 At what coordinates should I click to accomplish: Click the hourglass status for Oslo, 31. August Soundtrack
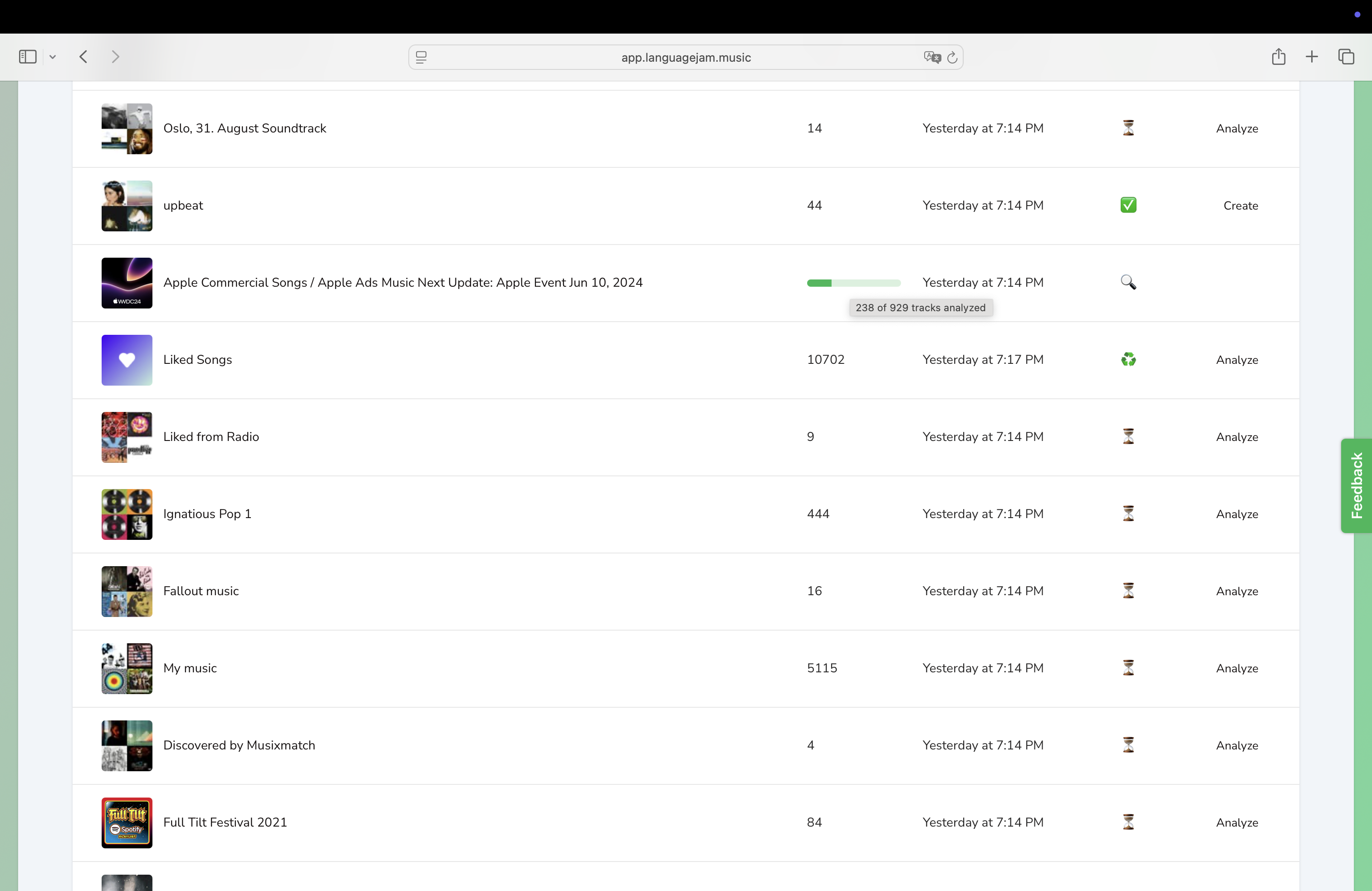click(x=1128, y=128)
